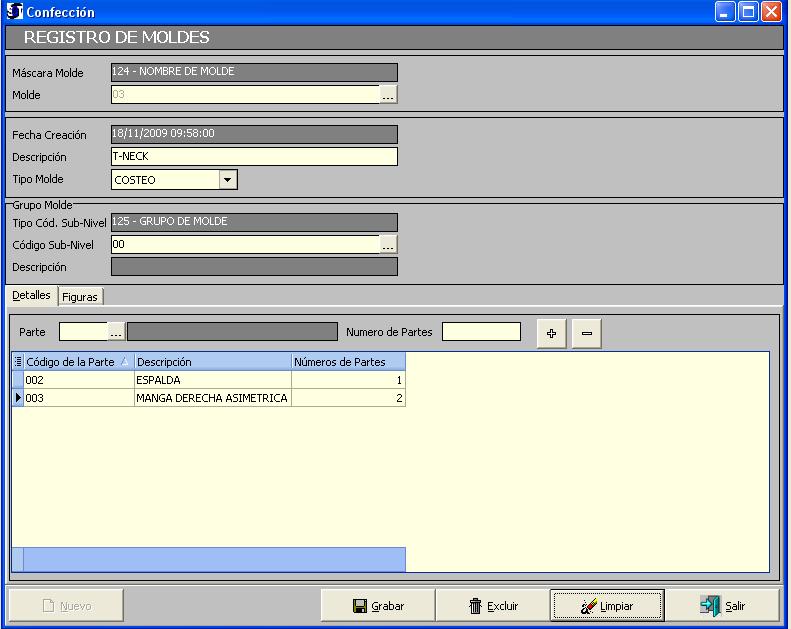791x629 pixels.
Task: Exit using the Salir button
Action: pos(724,606)
